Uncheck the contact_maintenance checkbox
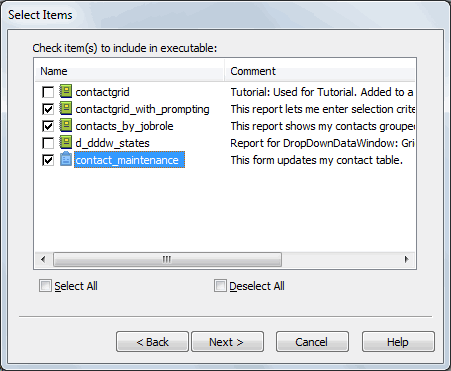The height and width of the screenshot is (371, 451). pos(48,160)
